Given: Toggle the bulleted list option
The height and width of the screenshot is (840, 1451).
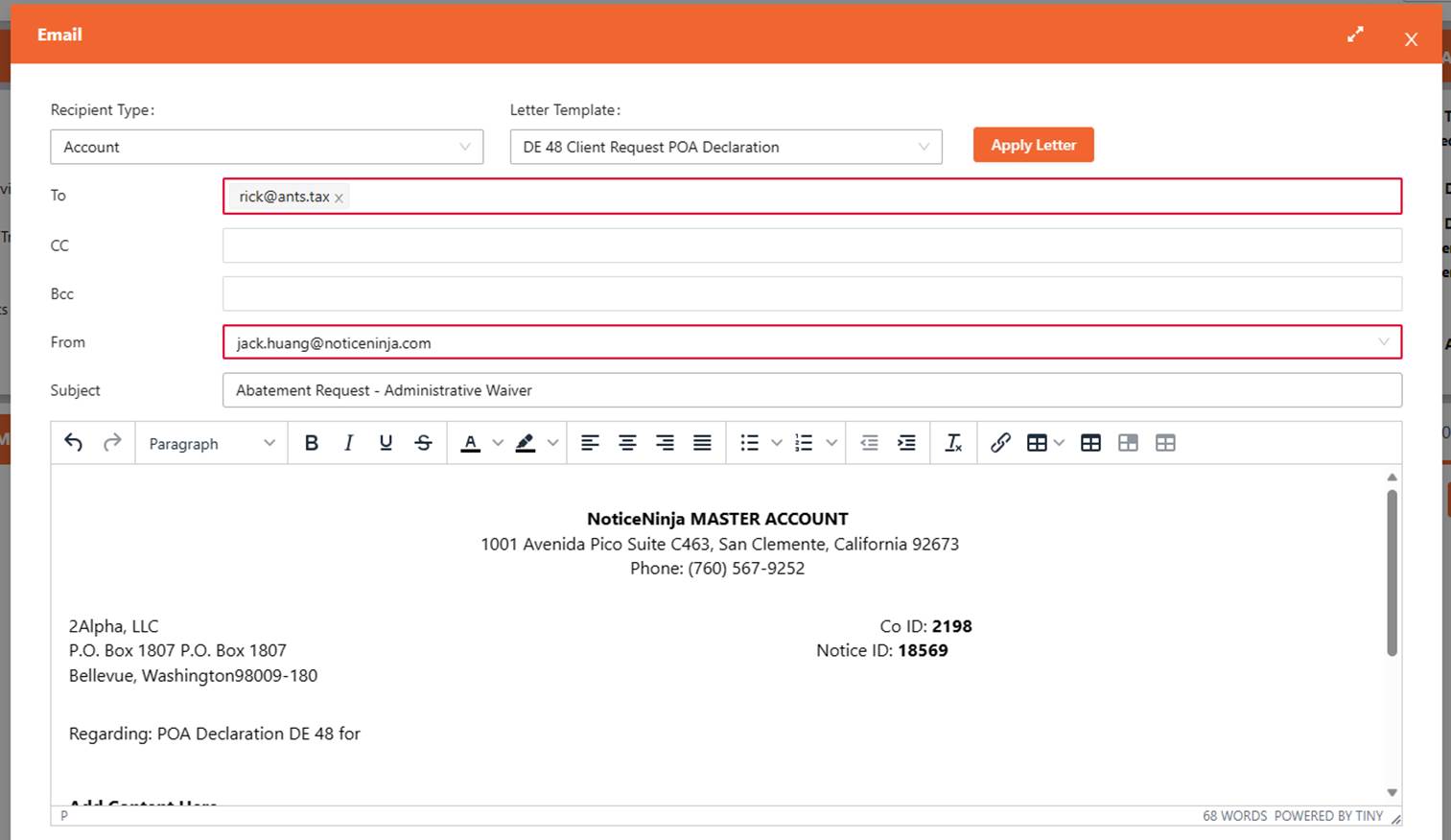Looking at the screenshot, I should tap(750, 442).
